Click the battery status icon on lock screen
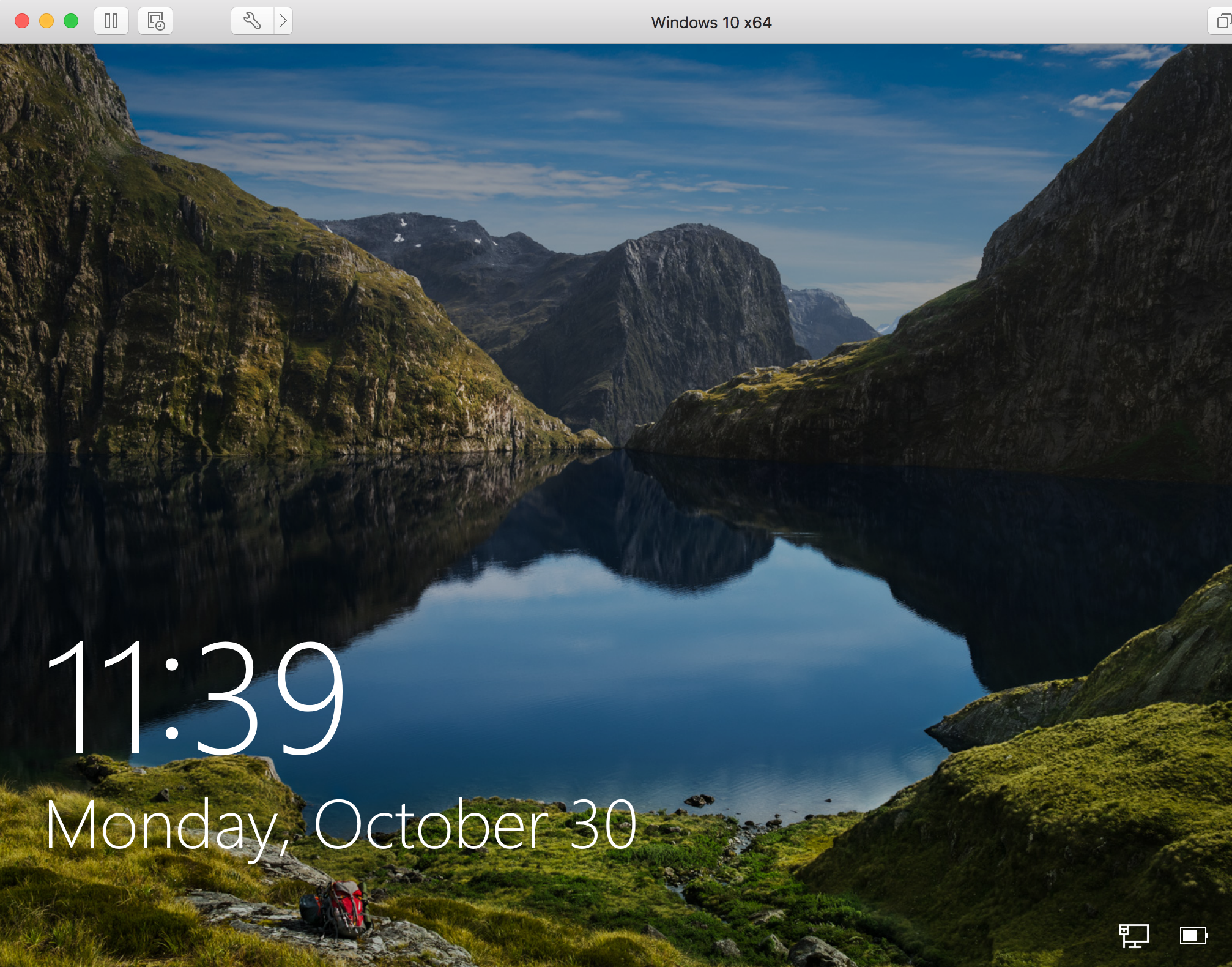 1193,936
